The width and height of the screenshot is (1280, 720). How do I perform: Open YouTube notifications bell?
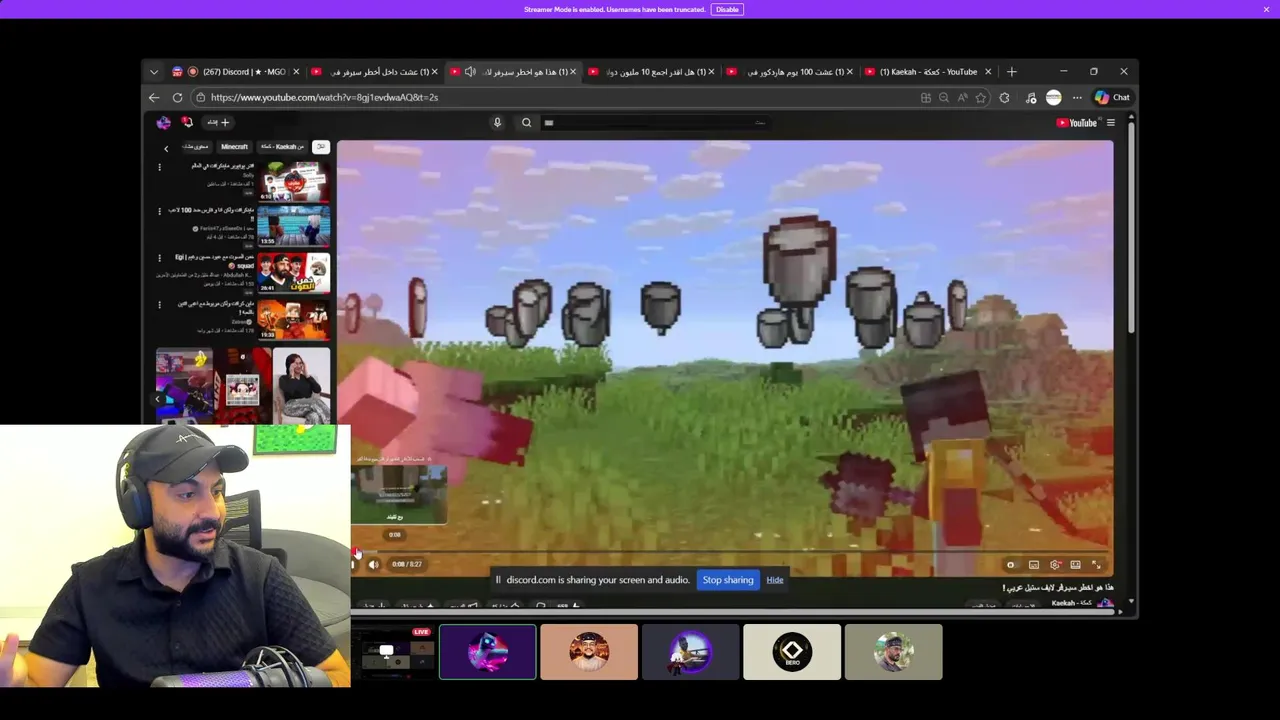[187, 122]
